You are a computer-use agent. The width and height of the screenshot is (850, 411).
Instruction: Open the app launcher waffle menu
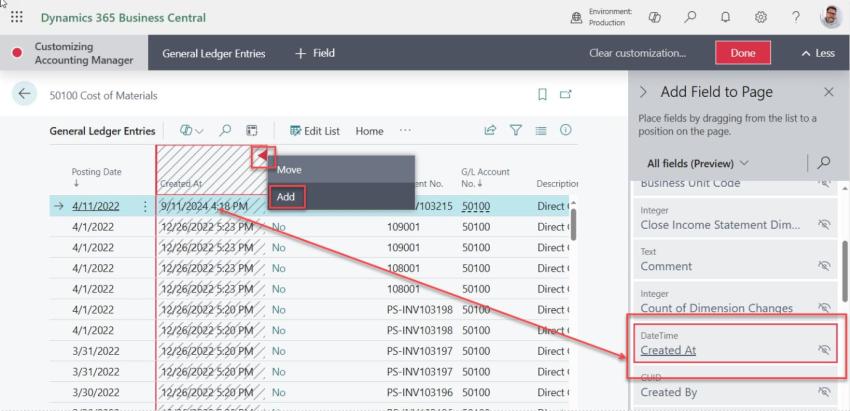coord(16,17)
